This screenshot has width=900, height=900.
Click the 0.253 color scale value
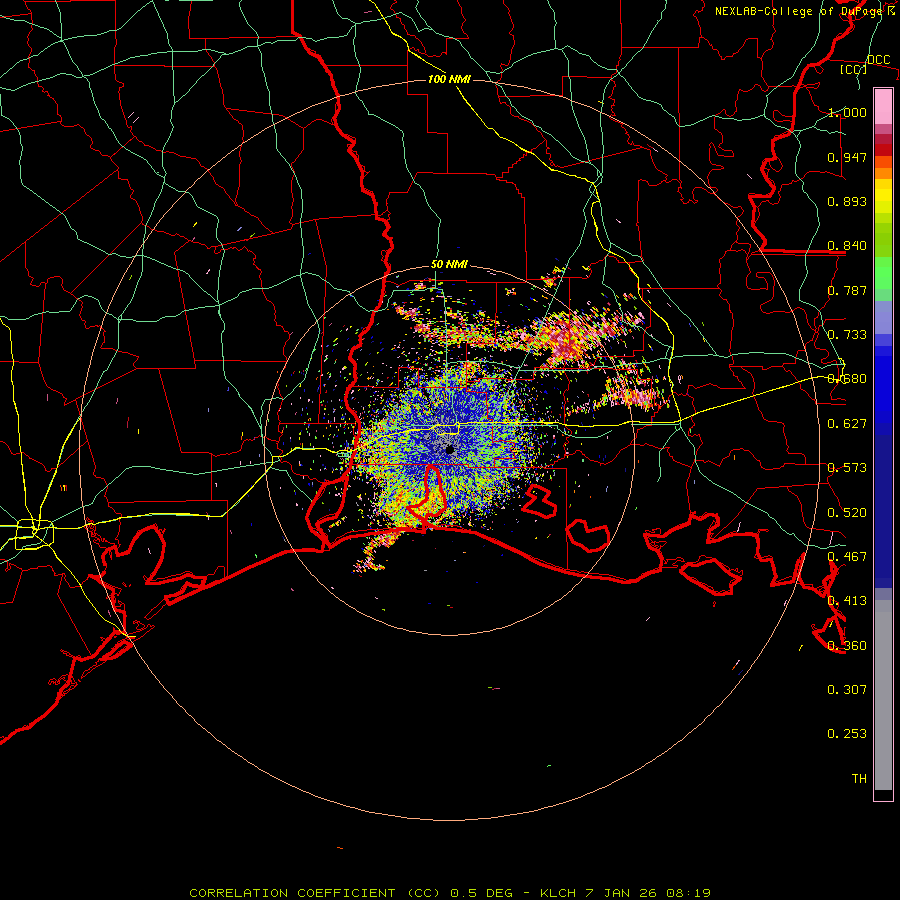(x=847, y=734)
